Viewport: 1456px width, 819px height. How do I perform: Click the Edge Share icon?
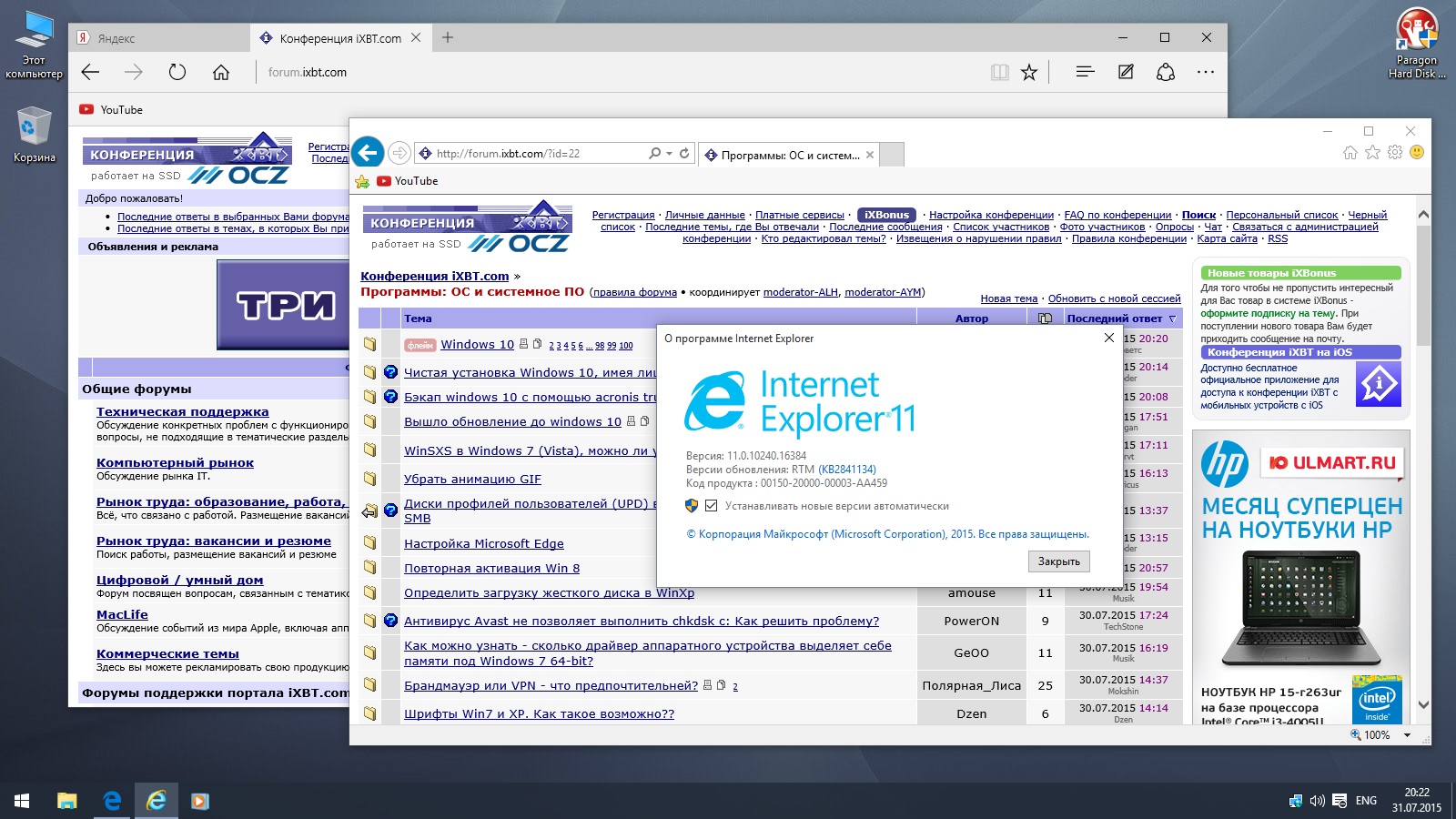[1166, 72]
